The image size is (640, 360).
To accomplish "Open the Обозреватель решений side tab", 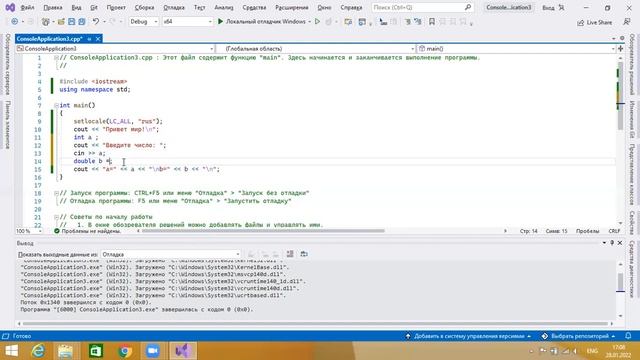I will point(632,64).
